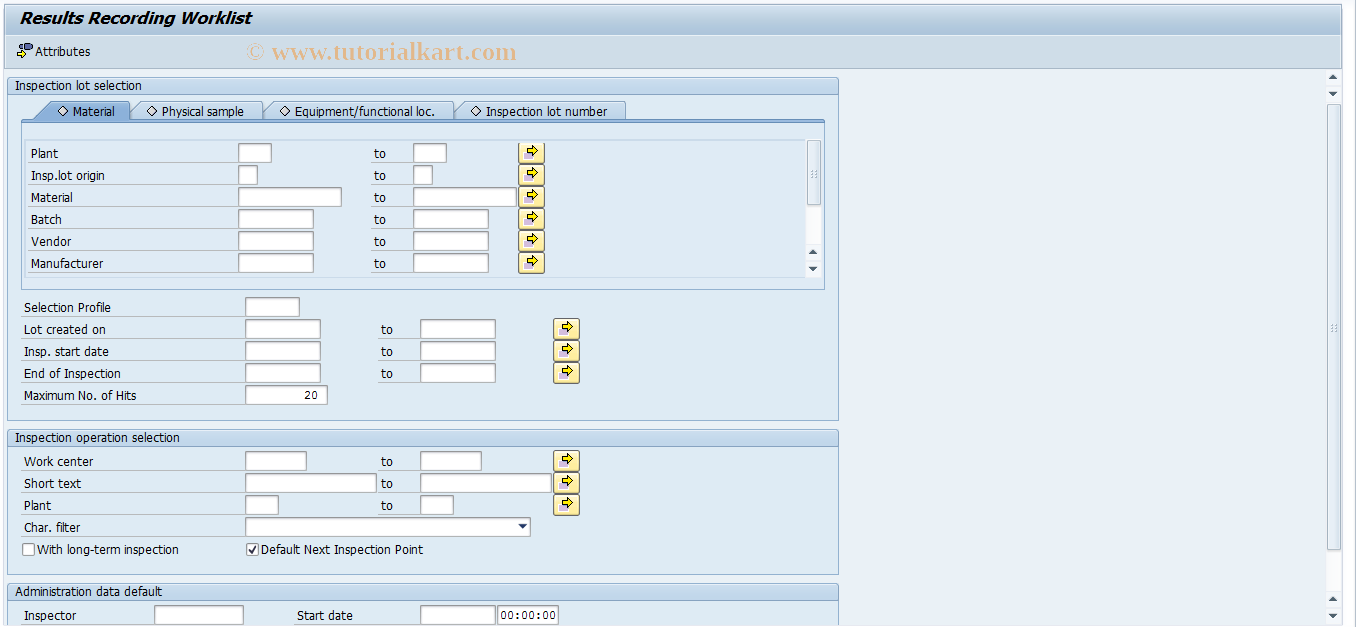The image size is (1356, 627).
Task: Click the End of Inspection to field
Action: click(458, 373)
